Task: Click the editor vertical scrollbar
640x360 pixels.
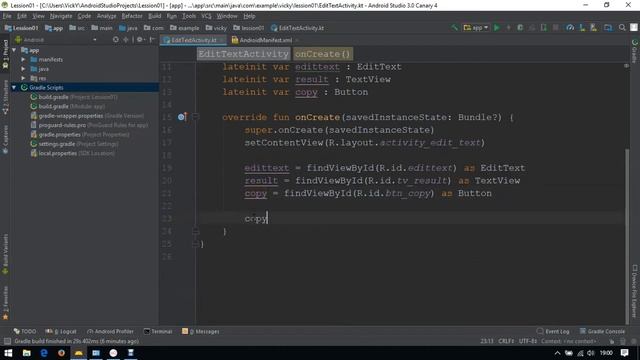Action: click(627, 237)
